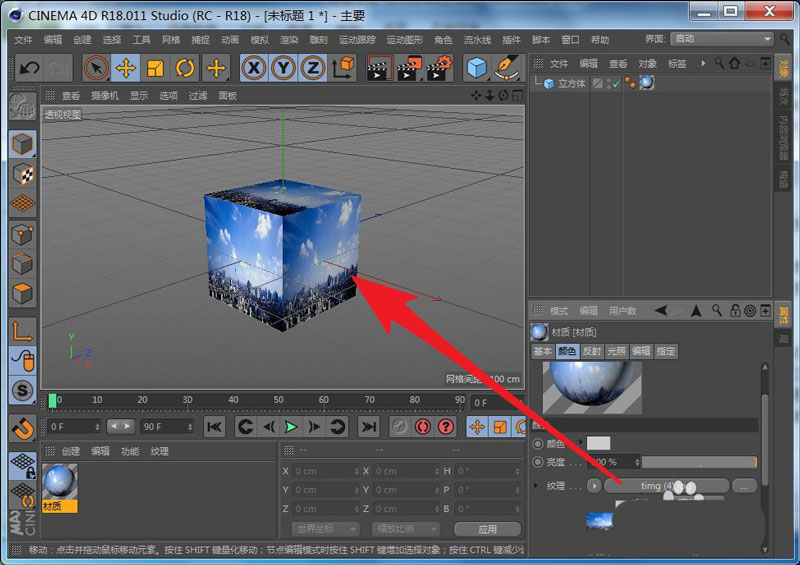This screenshot has height=565, width=800.
Task: Expand the 纹理 disclosure triangle
Action: (536, 485)
